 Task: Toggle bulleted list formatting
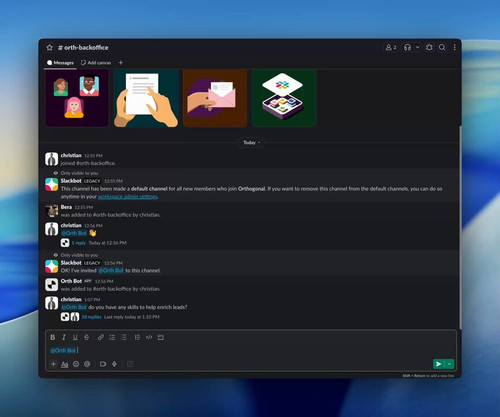coord(123,337)
